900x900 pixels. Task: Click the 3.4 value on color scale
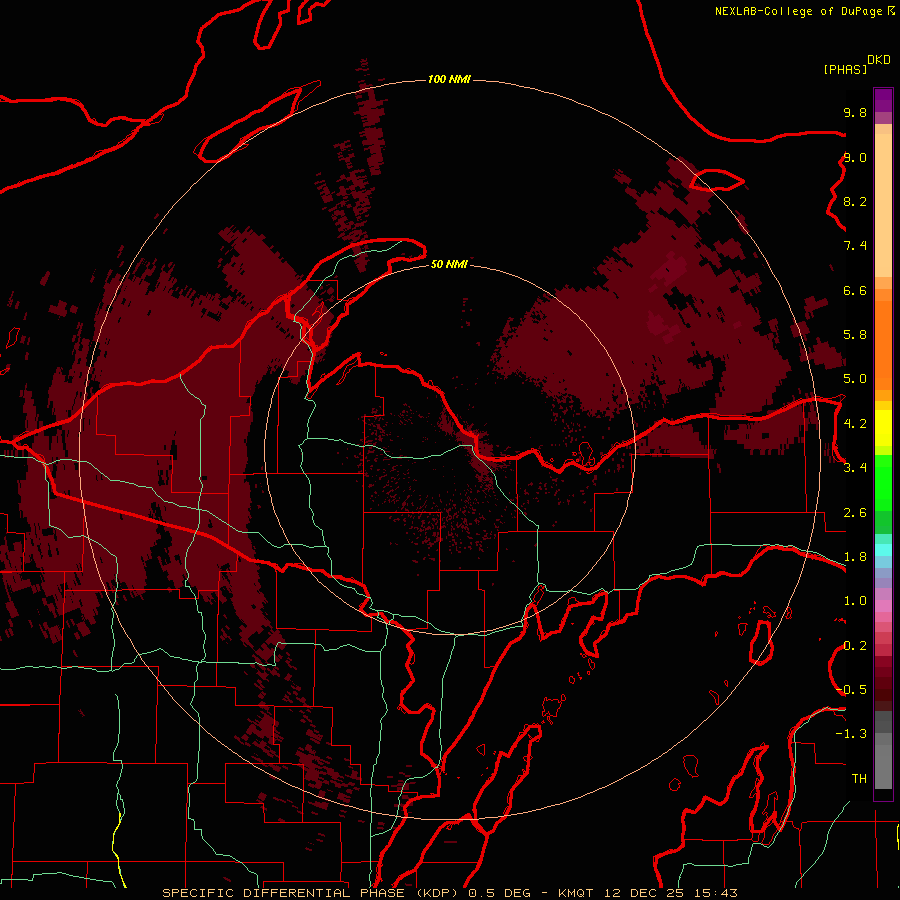[855, 468]
